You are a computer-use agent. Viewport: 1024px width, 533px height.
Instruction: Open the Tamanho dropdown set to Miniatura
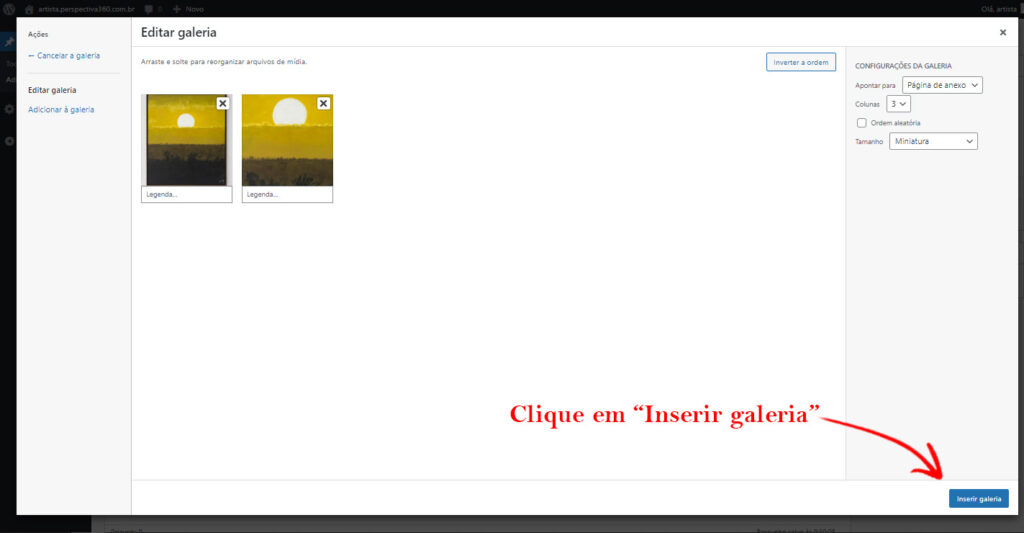pyautogui.click(x=933, y=141)
